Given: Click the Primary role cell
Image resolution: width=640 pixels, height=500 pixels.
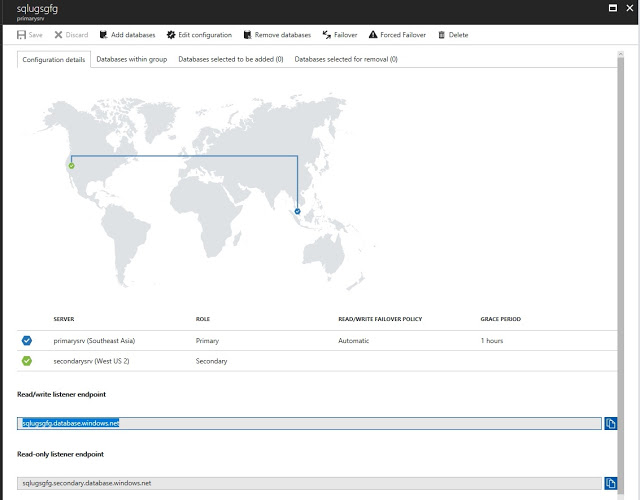Looking at the screenshot, I should tap(207, 340).
